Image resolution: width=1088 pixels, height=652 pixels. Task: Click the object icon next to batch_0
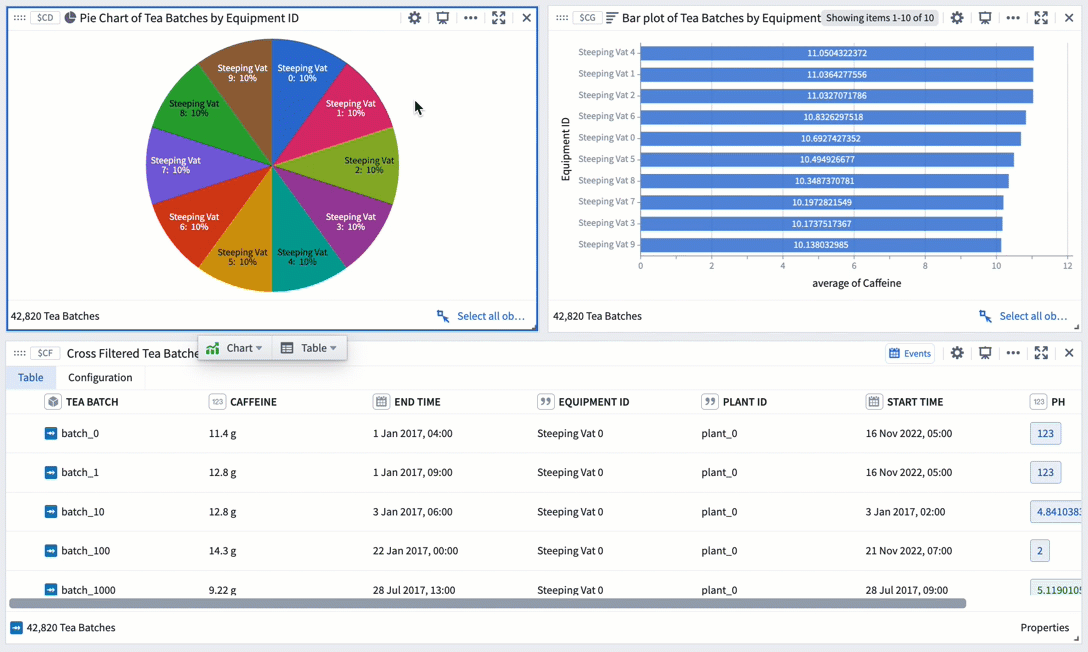coord(51,434)
